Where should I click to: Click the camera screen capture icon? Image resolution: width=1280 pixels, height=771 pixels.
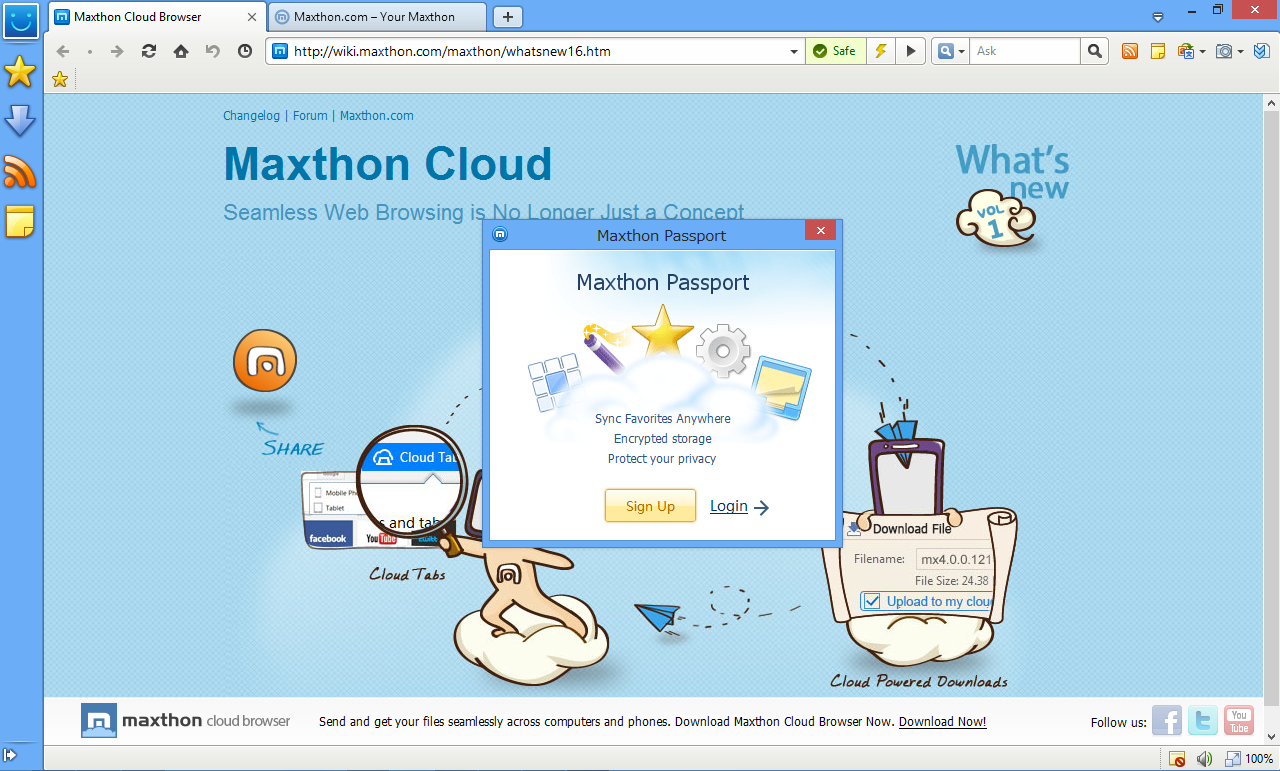[1223, 51]
